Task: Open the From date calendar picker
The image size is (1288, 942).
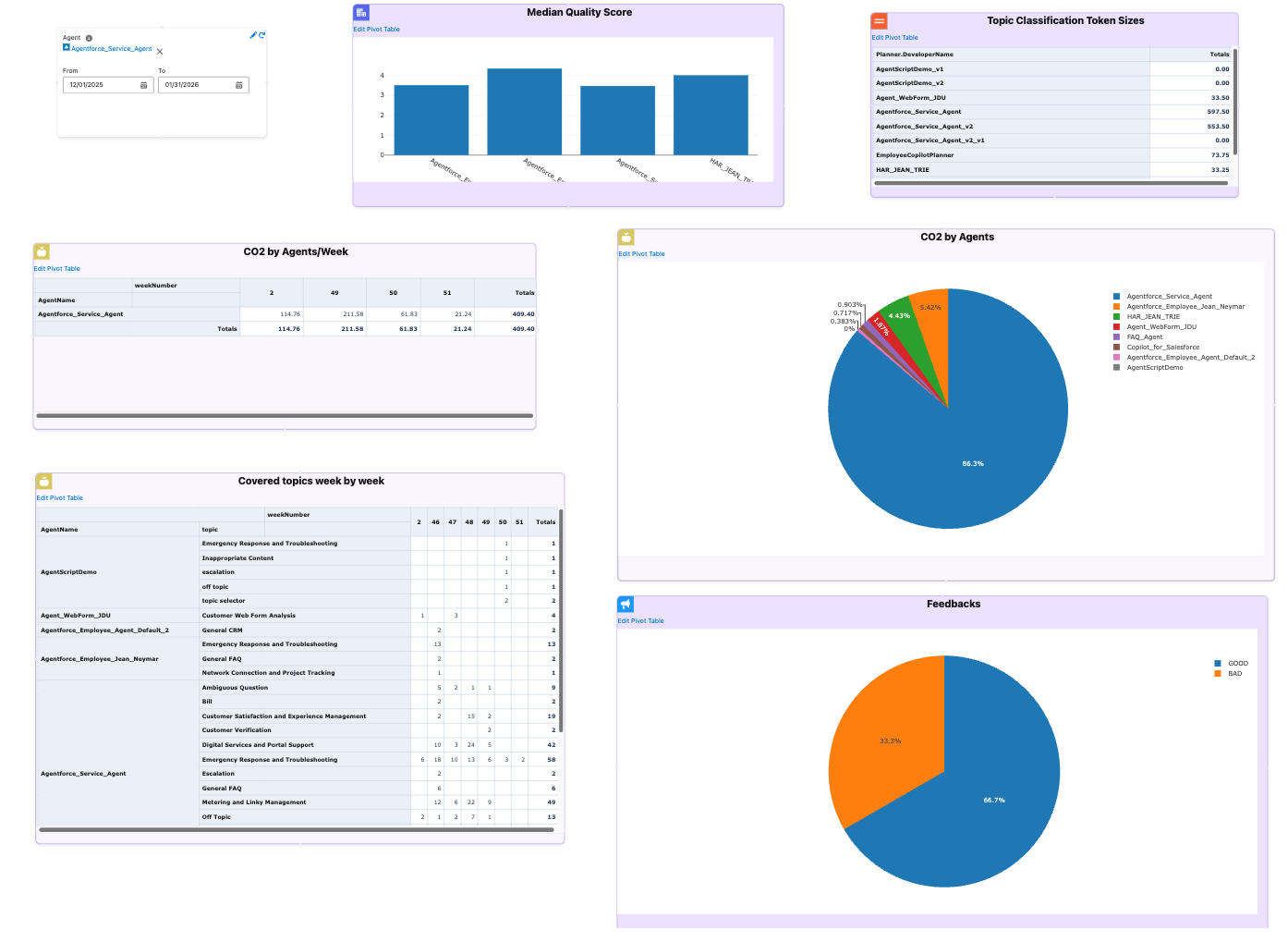Action: click(x=144, y=84)
